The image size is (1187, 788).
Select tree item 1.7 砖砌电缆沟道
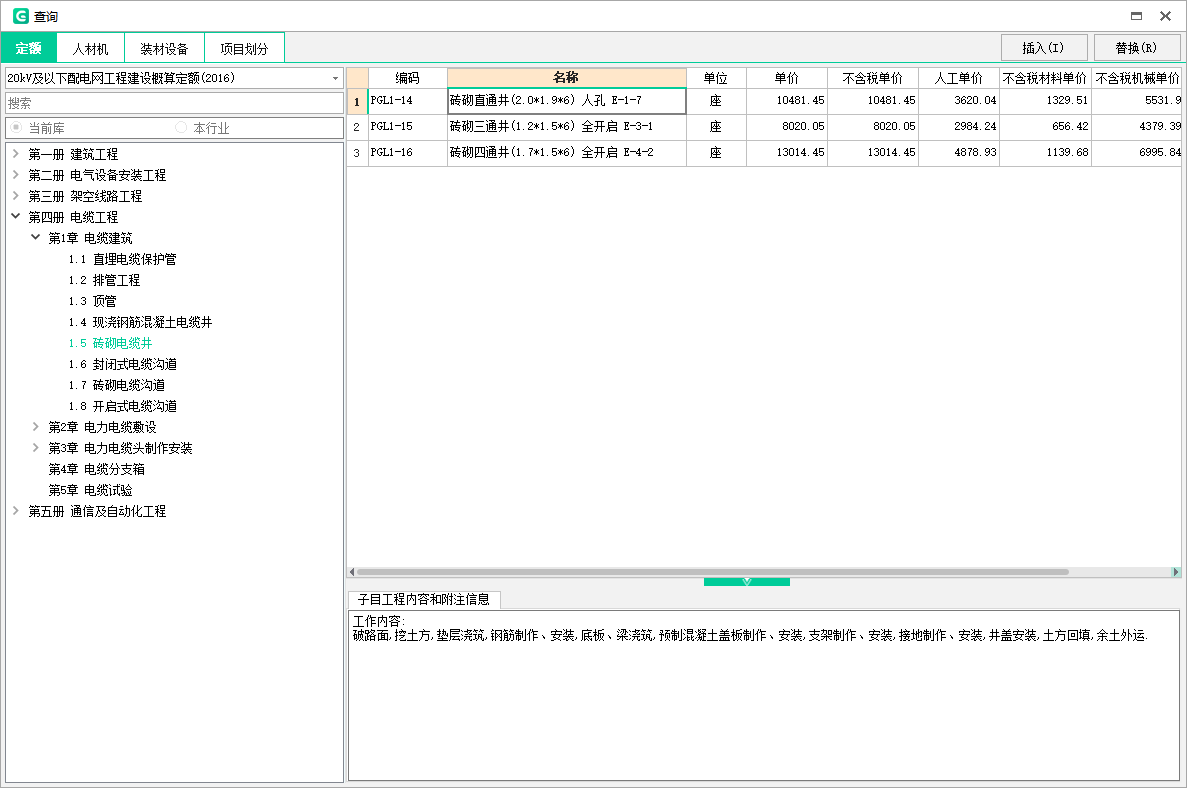pos(117,385)
